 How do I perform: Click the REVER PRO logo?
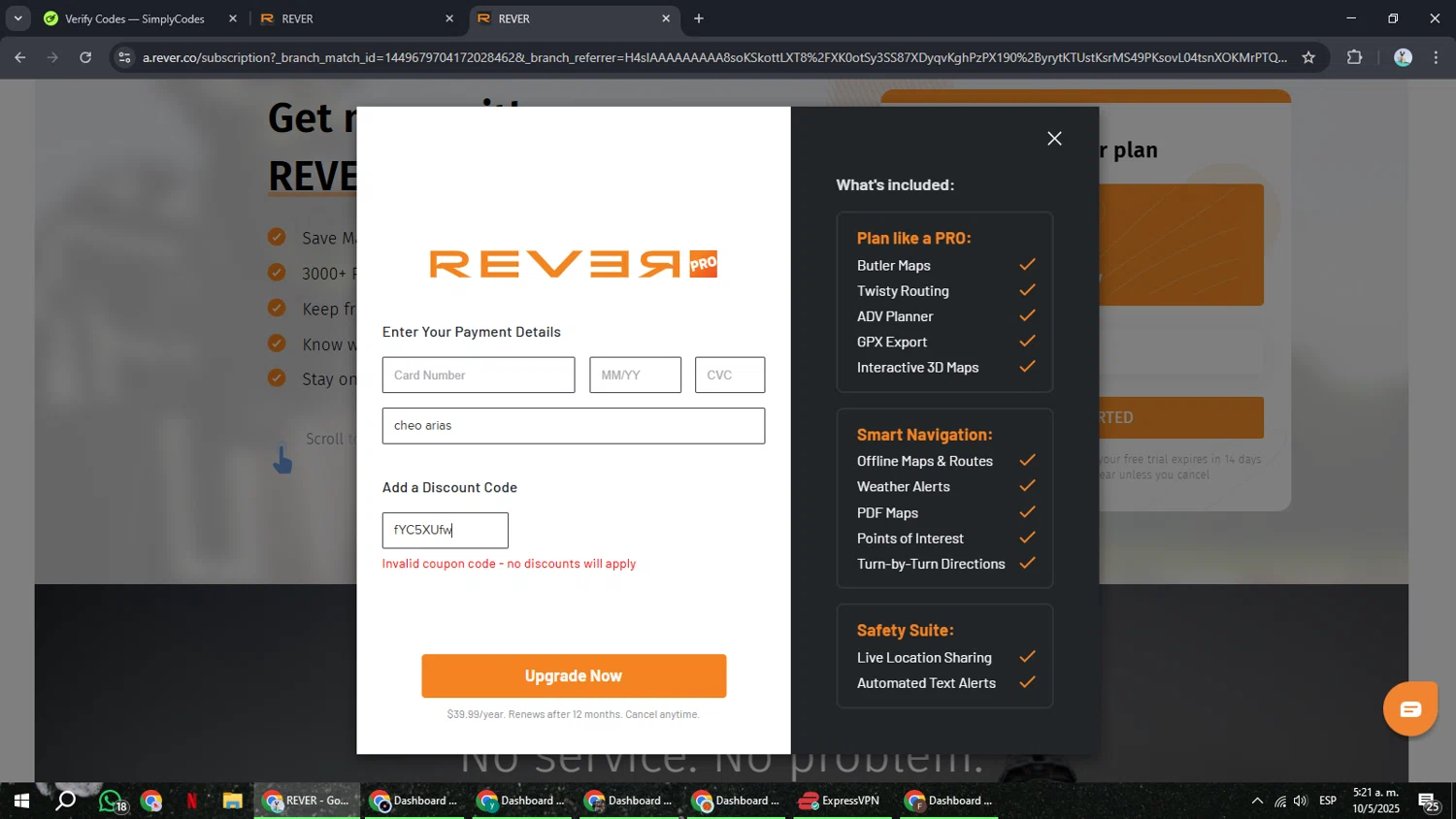pyautogui.click(x=574, y=264)
